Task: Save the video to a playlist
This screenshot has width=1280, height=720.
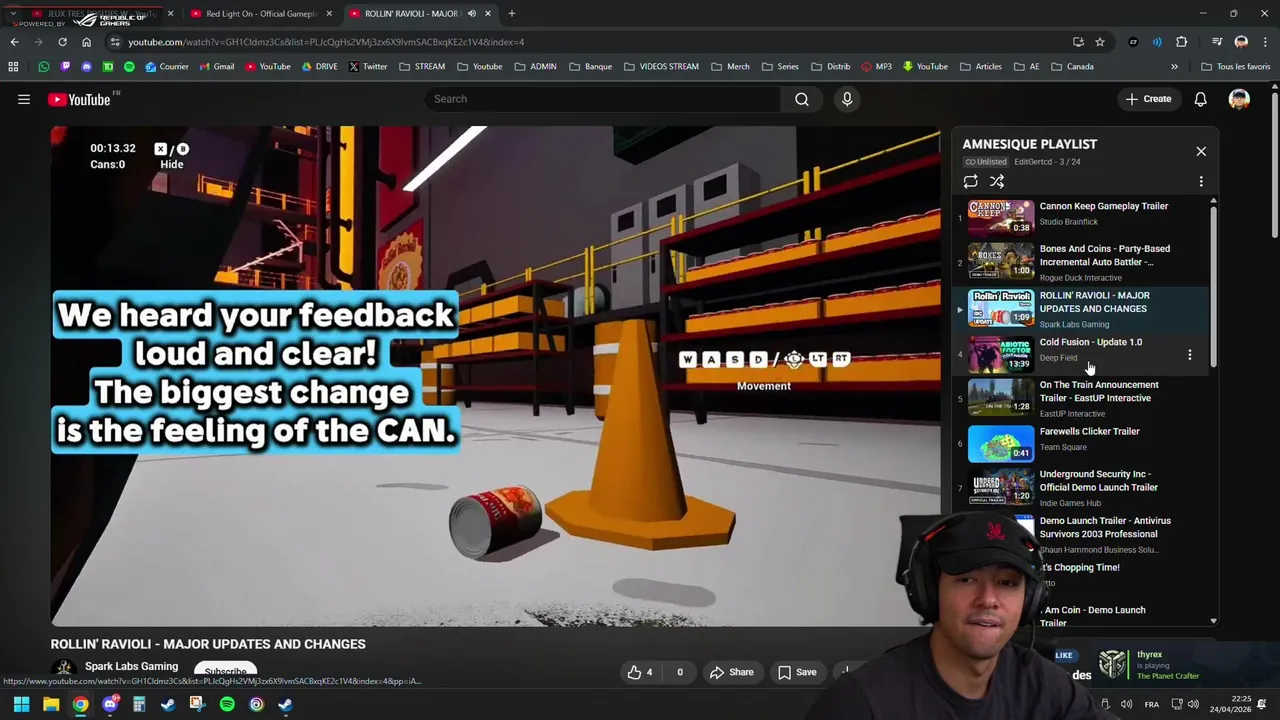Action: click(797, 672)
